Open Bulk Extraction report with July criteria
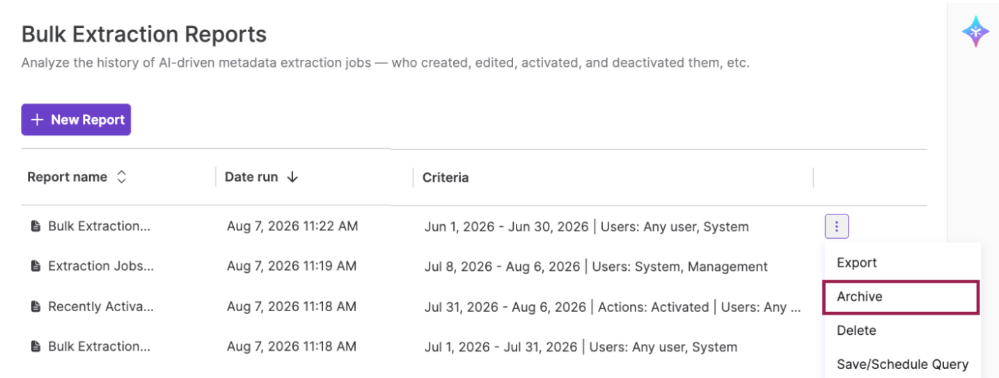 click(99, 347)
